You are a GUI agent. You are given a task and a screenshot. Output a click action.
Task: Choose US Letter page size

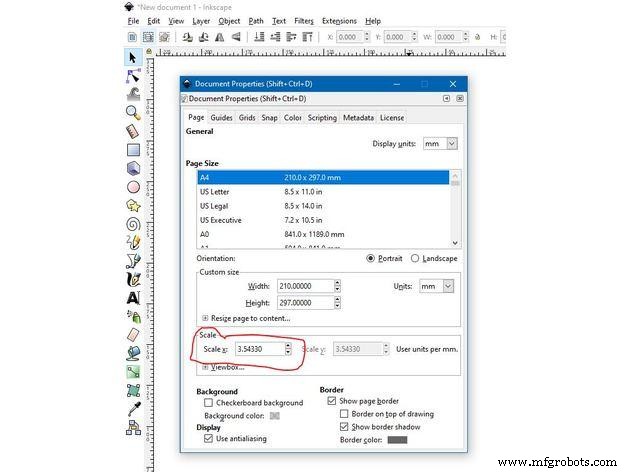(x=214, y=191)
